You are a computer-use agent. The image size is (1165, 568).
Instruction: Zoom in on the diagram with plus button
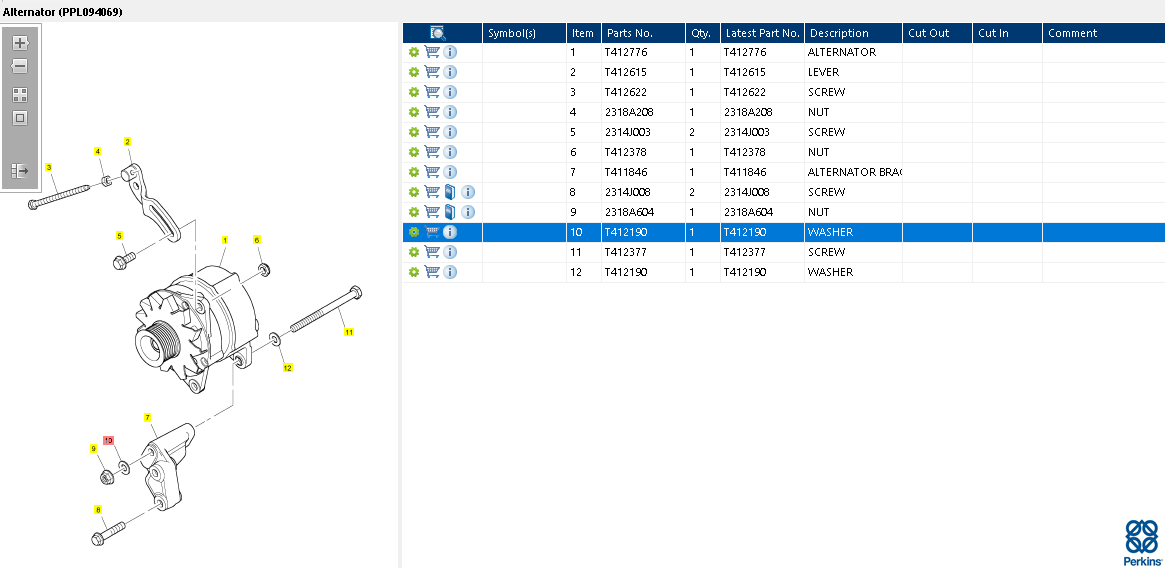click(20, 42)
